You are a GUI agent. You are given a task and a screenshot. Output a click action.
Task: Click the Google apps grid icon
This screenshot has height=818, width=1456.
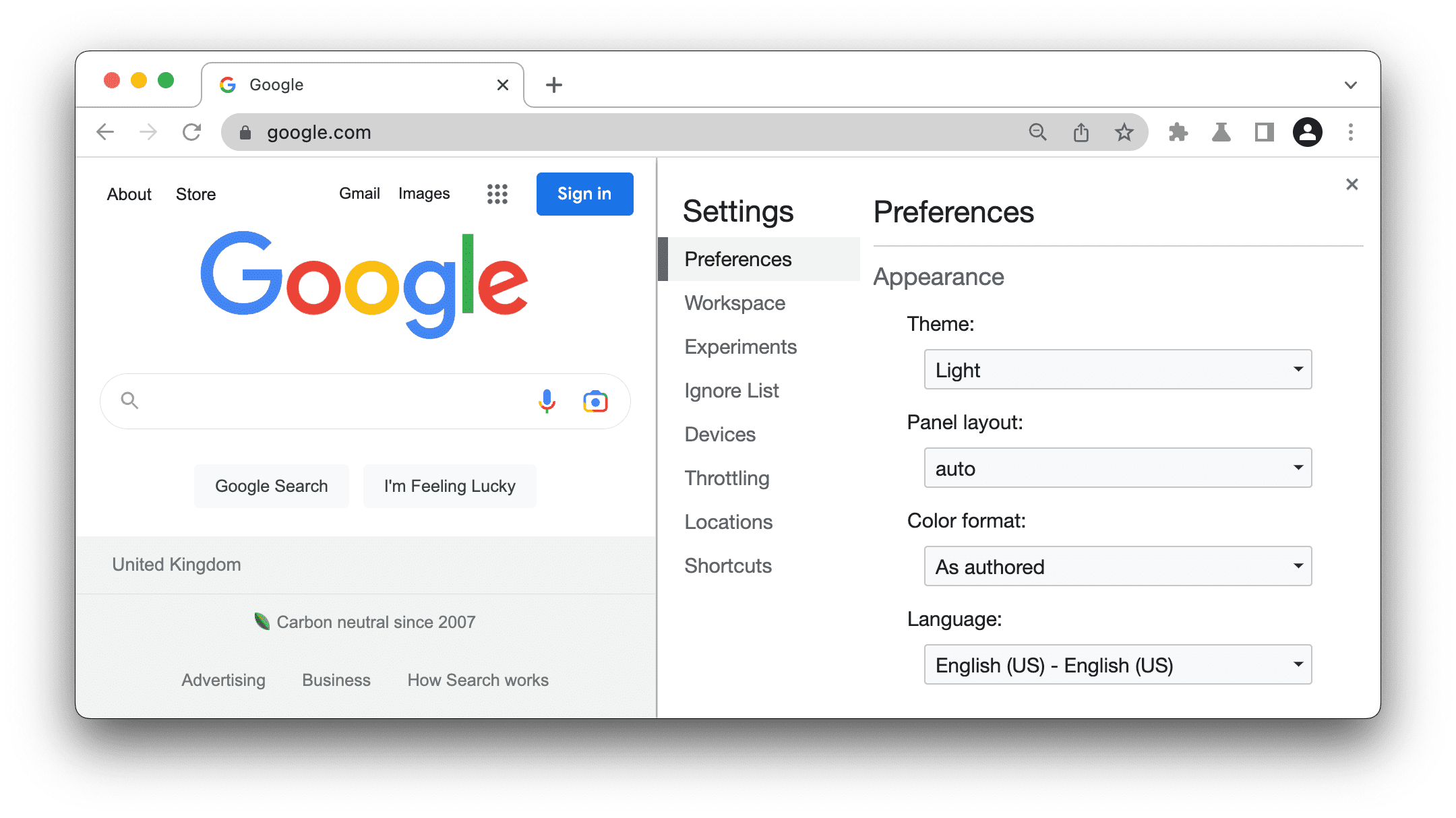click(x=498, y=194)
